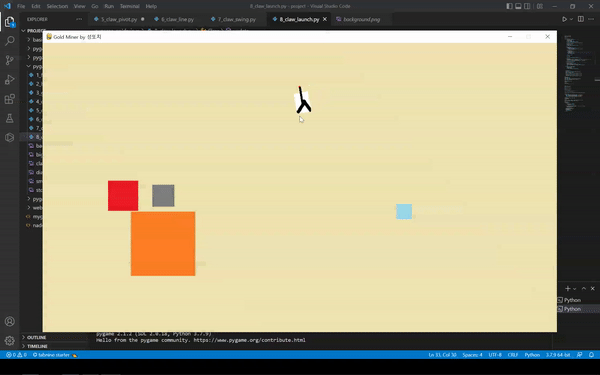The image size is (600, 375).
Task: Open the Selection menu
Action: [x=57, y=6]
